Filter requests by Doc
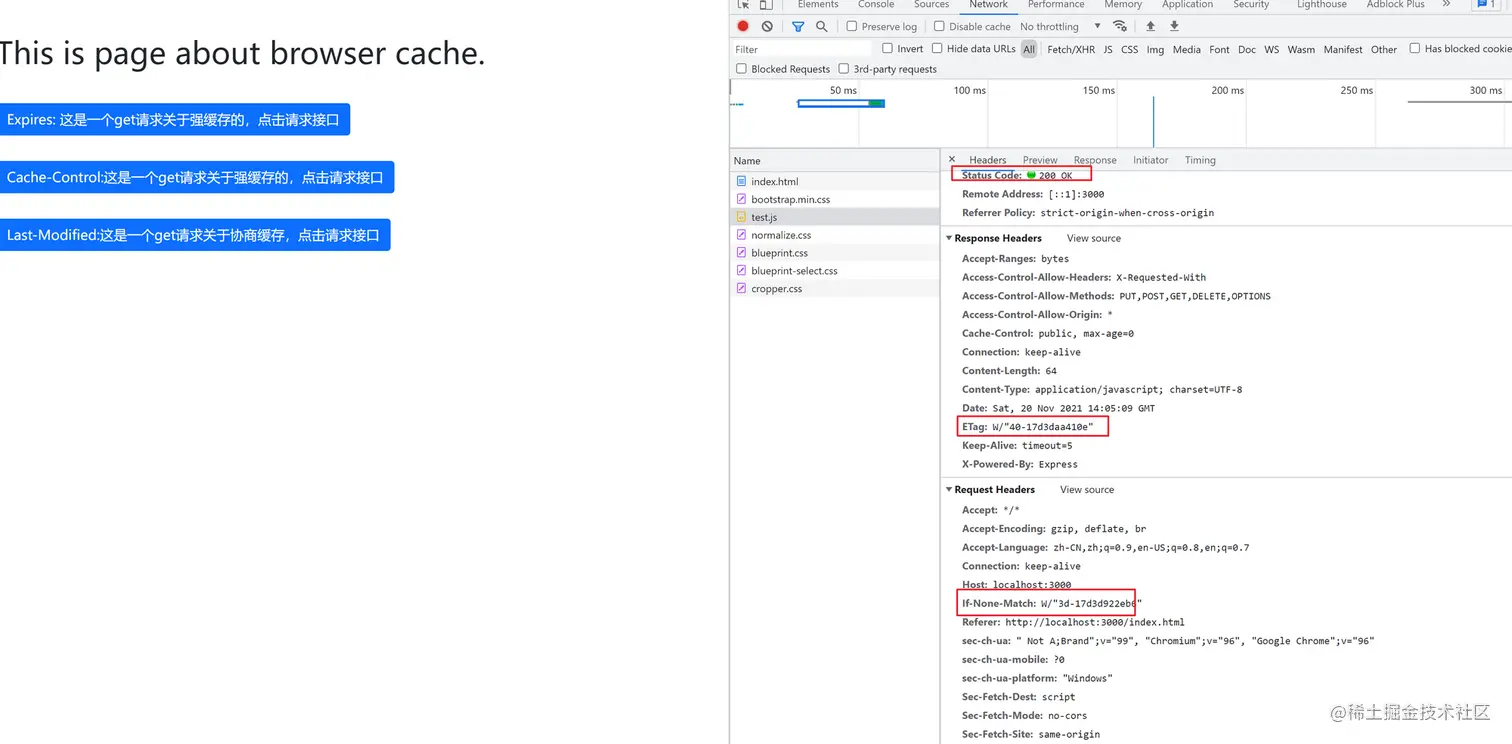The image size is (1512, 744). (x=1247, y=49)
